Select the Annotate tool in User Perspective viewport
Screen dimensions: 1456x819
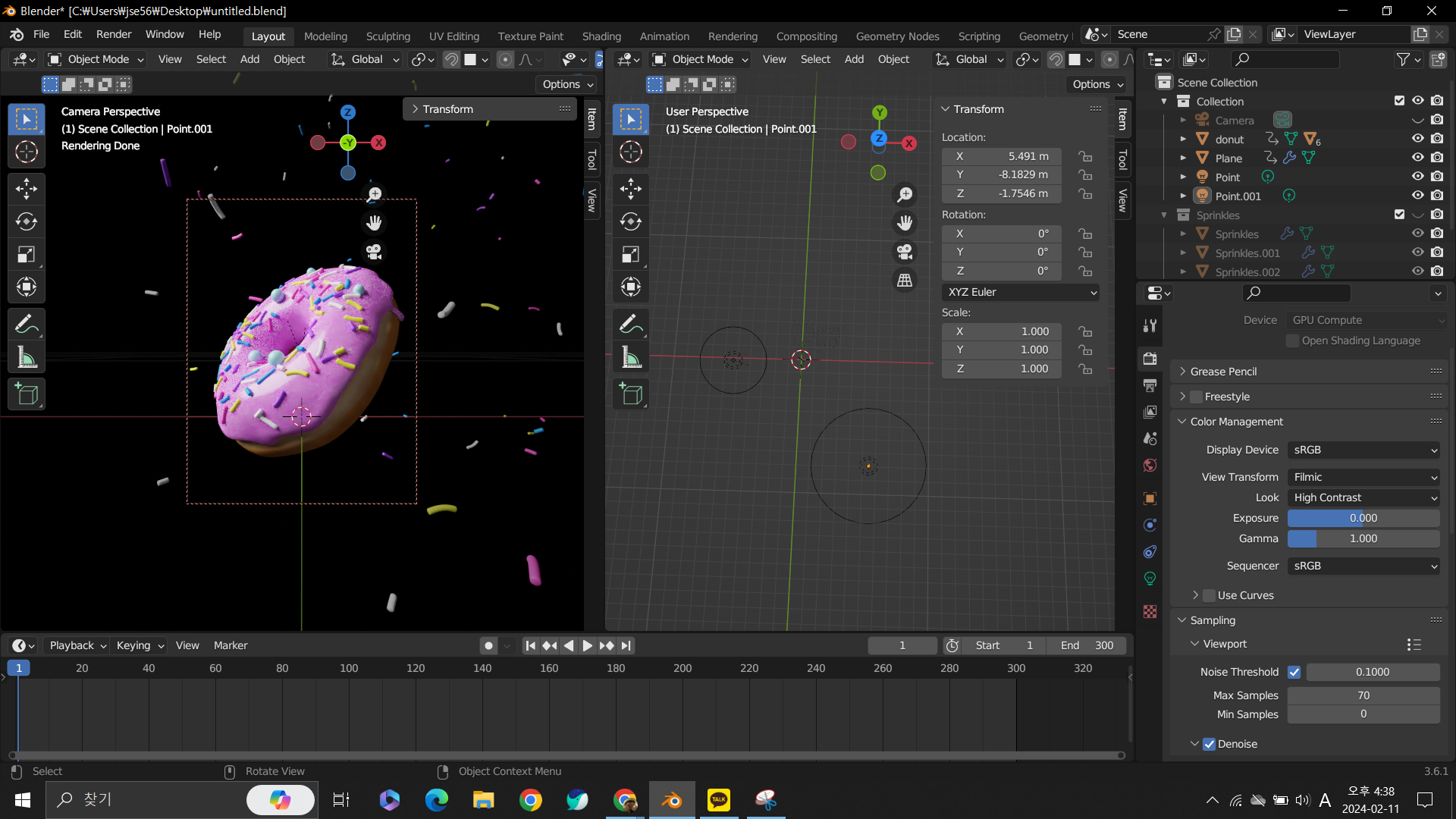[631, 325]
